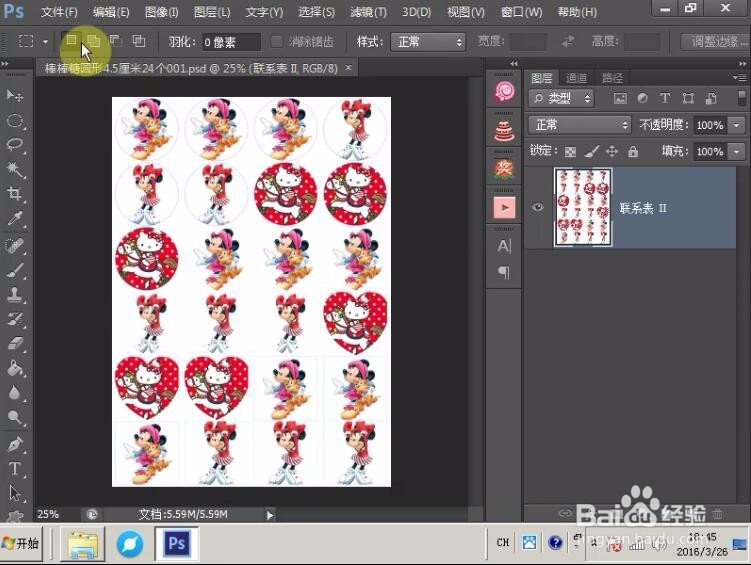Viewport: 751px width, 565px height.
Task: Click the feather 羽化 input field
Action: pos(231,42)
